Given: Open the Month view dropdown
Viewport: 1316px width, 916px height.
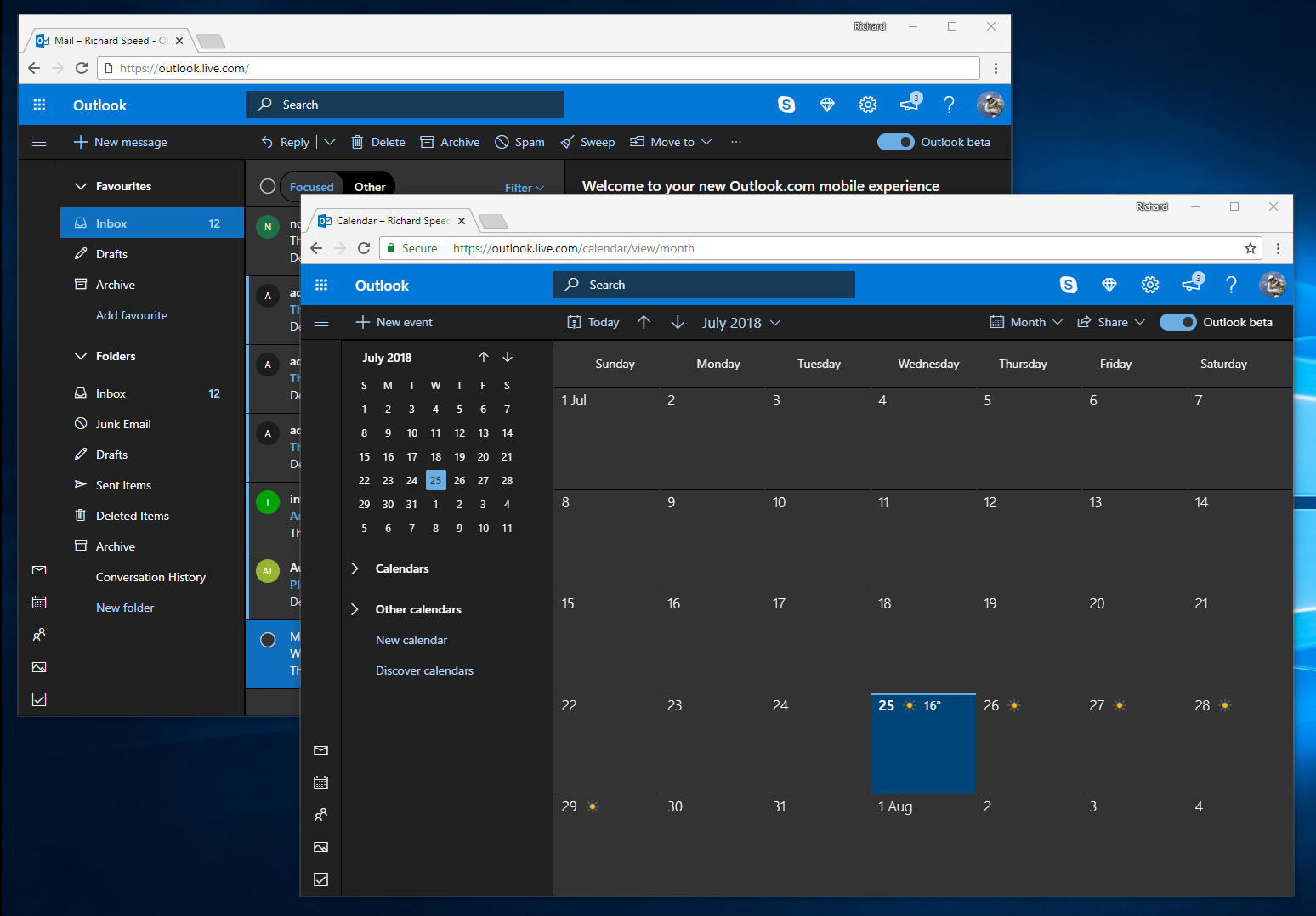Looking at the screenshot, I should (1027, 322).
